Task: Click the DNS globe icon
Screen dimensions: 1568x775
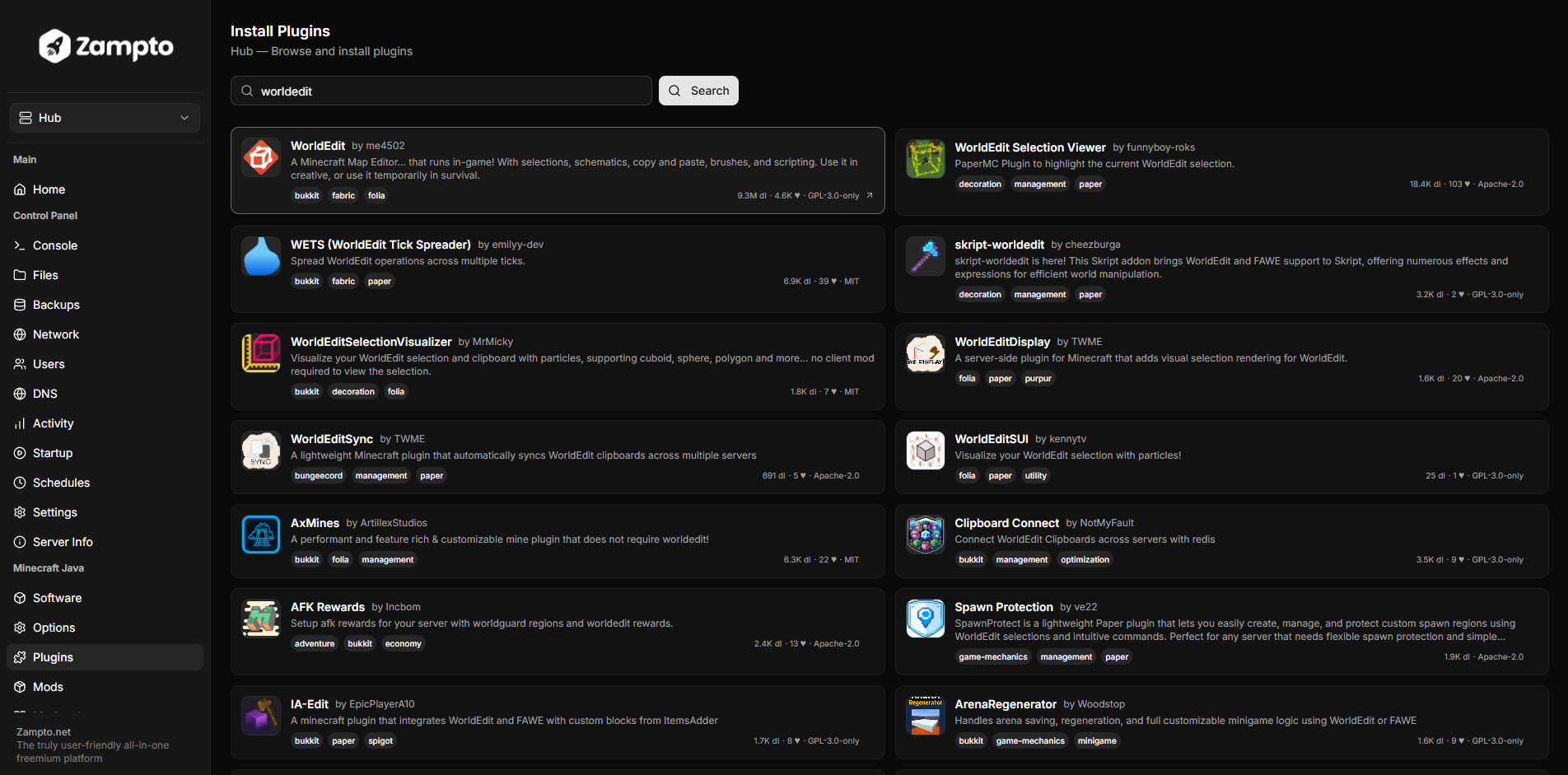Action: point(20,394)
